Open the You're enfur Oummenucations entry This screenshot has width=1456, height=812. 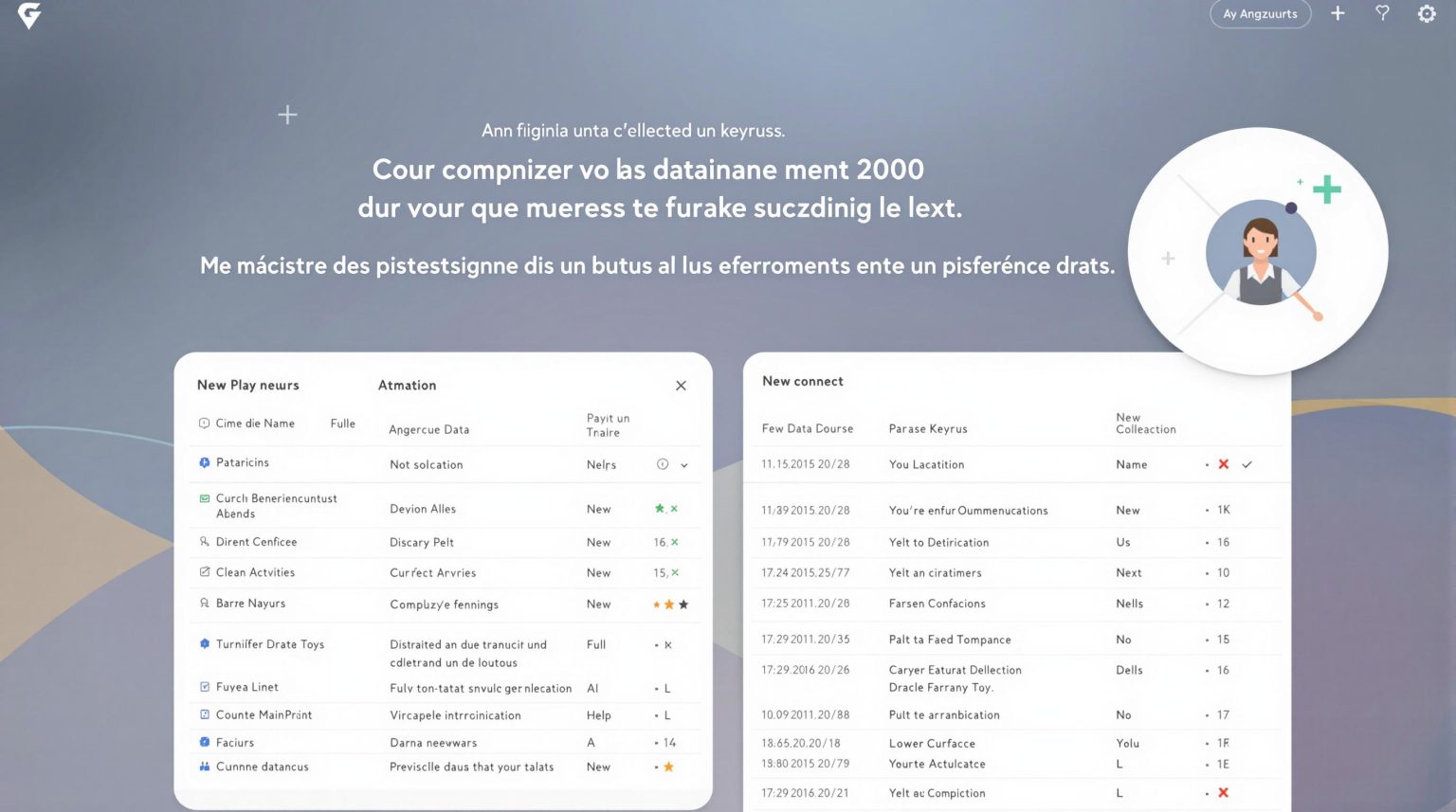[x=968, y=510]
